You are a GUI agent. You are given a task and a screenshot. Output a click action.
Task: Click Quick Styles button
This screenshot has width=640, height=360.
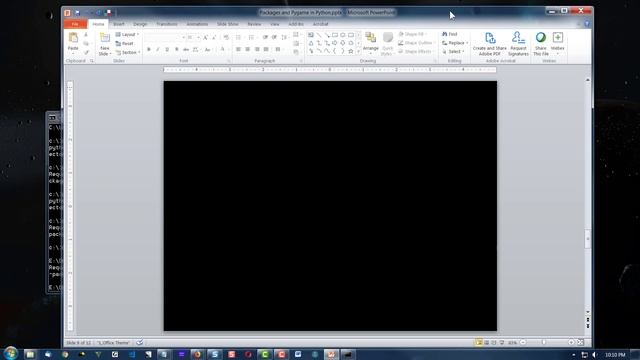click(387, 44)
